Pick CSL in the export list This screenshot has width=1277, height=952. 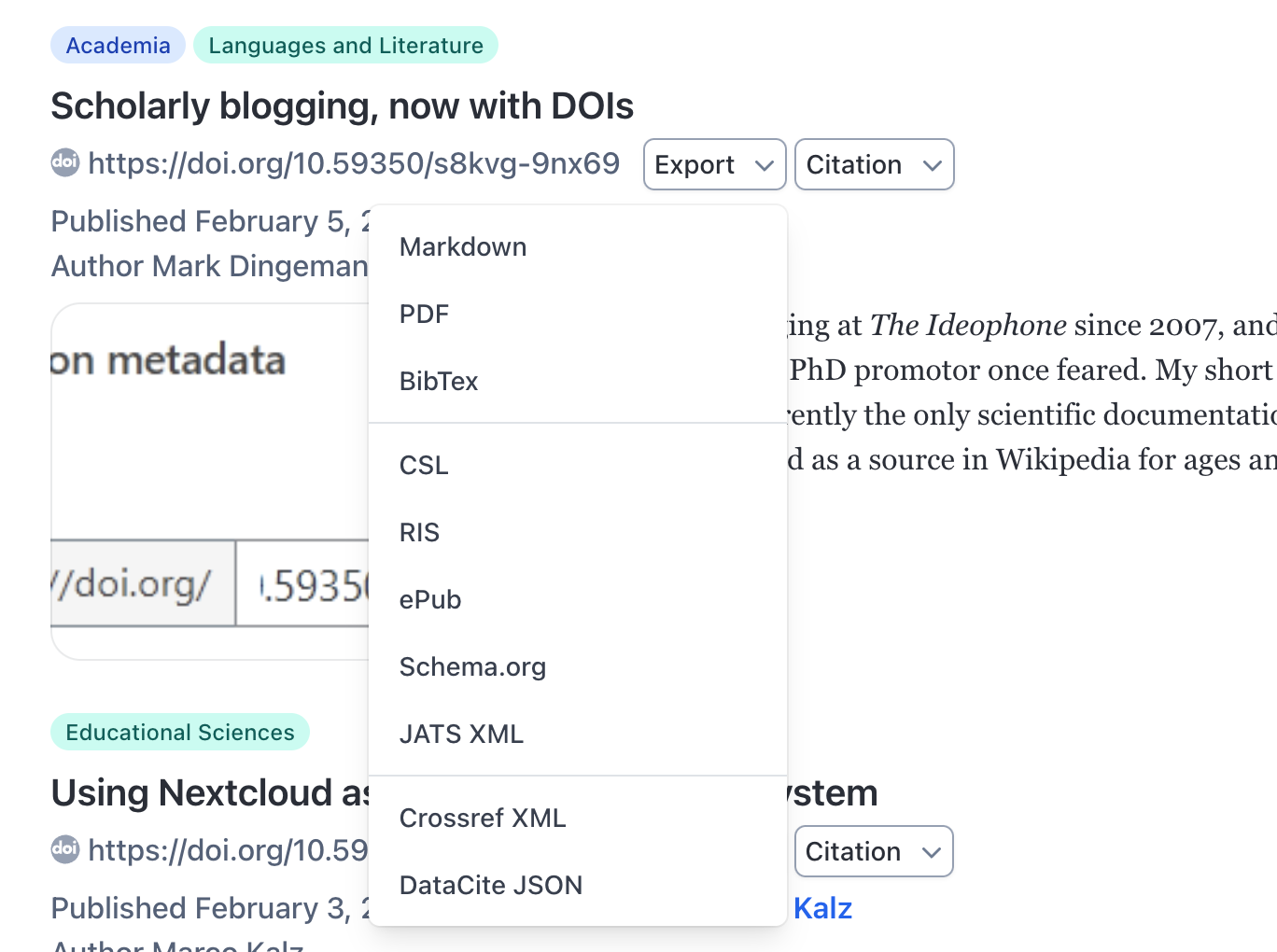coord(424,466)
